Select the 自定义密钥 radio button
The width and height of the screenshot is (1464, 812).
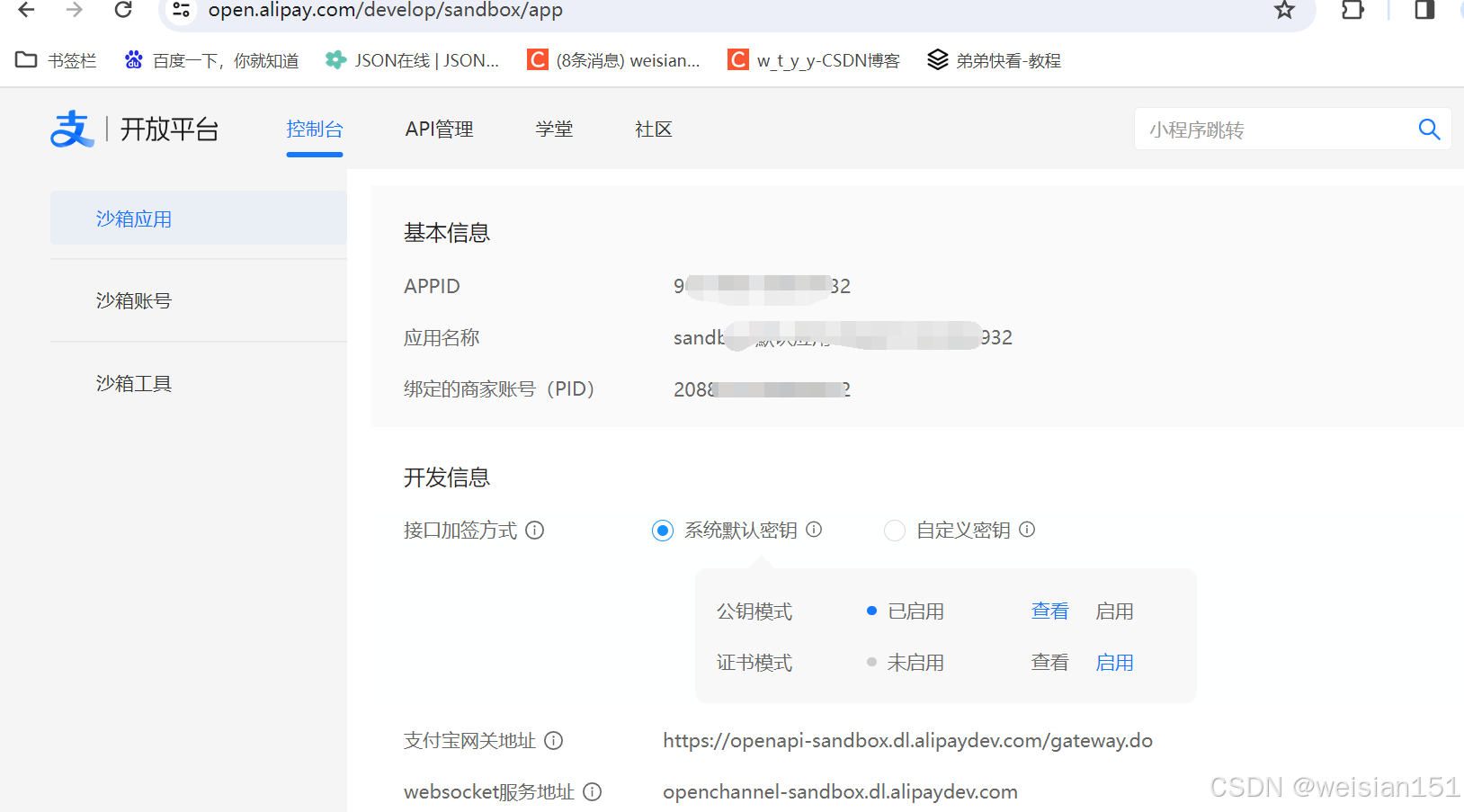(x=894, y=530)
